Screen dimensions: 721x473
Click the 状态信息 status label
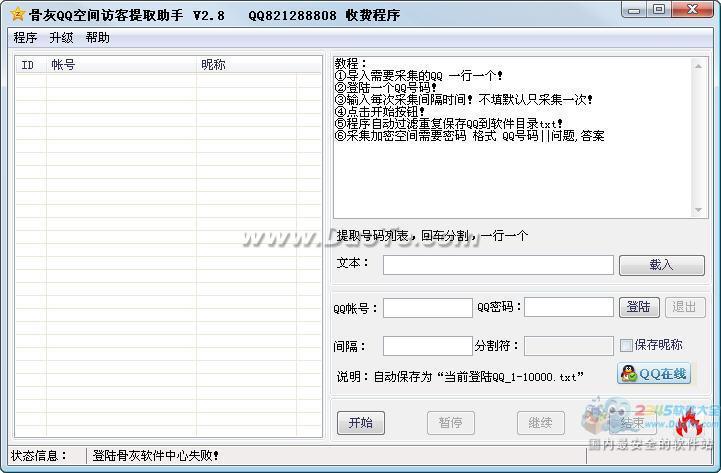point(39,456)
